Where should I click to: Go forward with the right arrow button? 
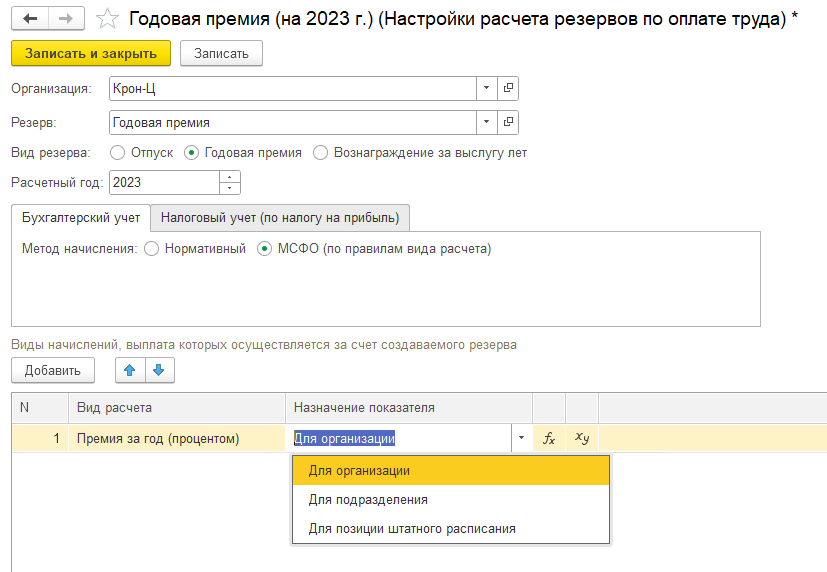click(66, 19)
